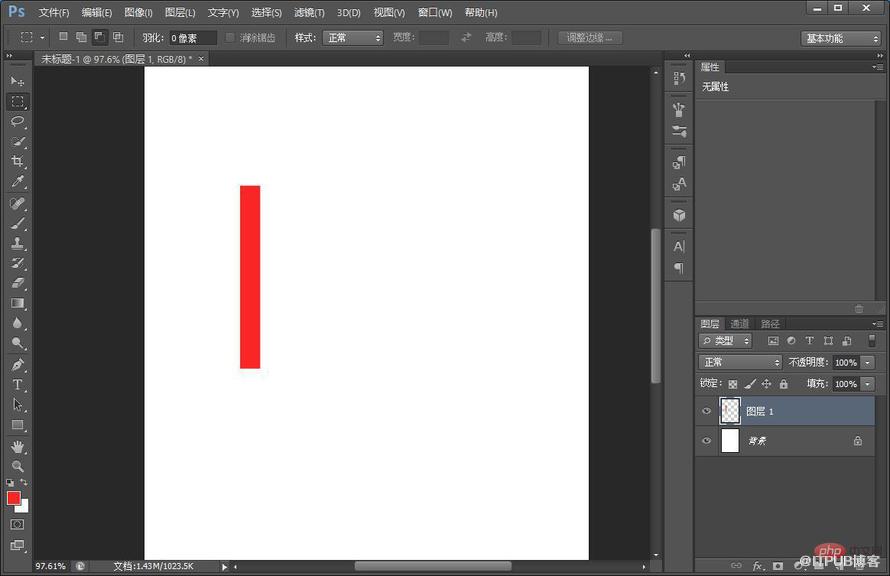Close the 未标题-1 document tab
Screen dimensions: 890x576
201,59
